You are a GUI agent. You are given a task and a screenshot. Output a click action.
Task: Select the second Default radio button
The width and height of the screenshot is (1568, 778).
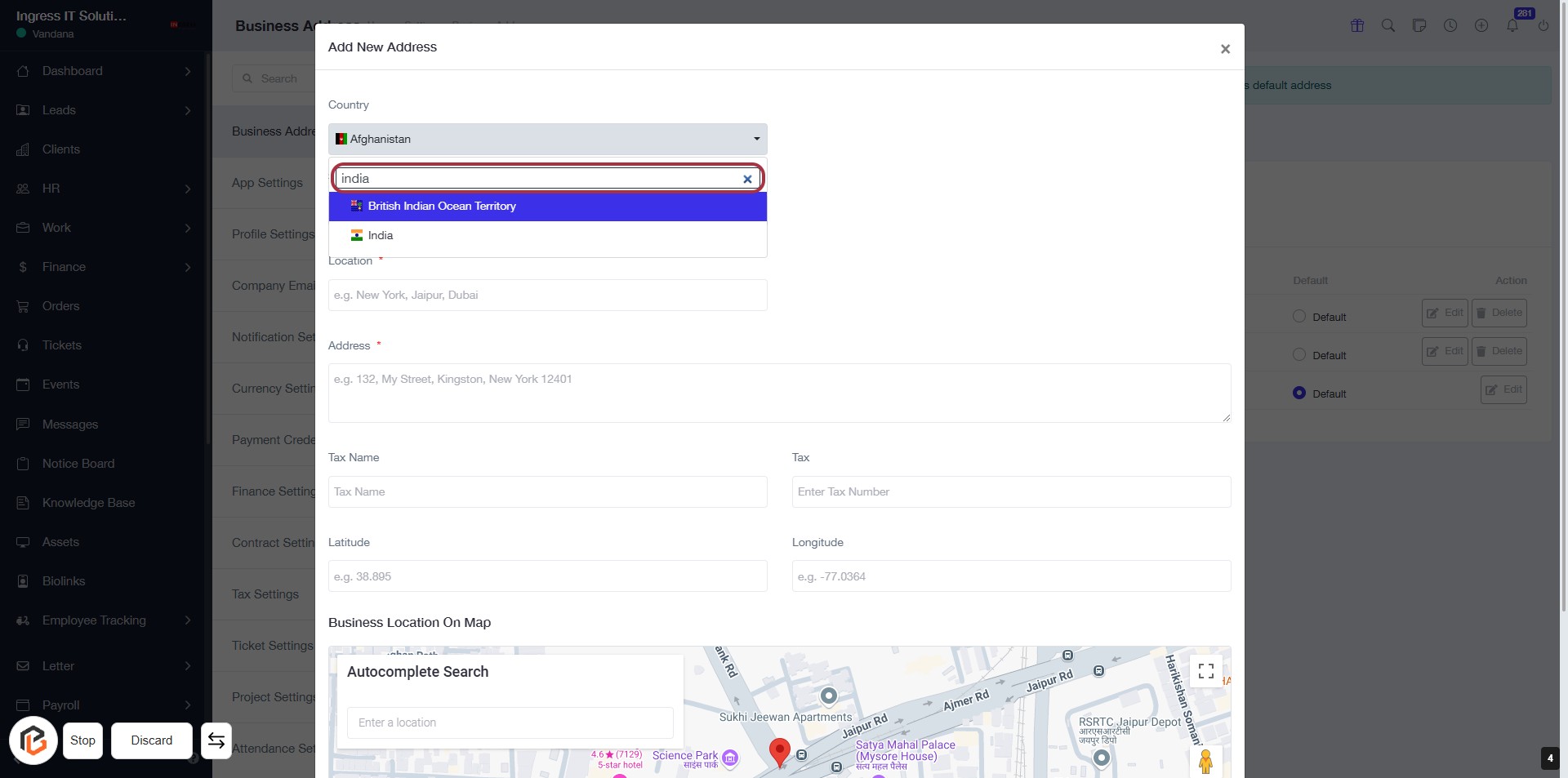click(x=1299, y=354)
